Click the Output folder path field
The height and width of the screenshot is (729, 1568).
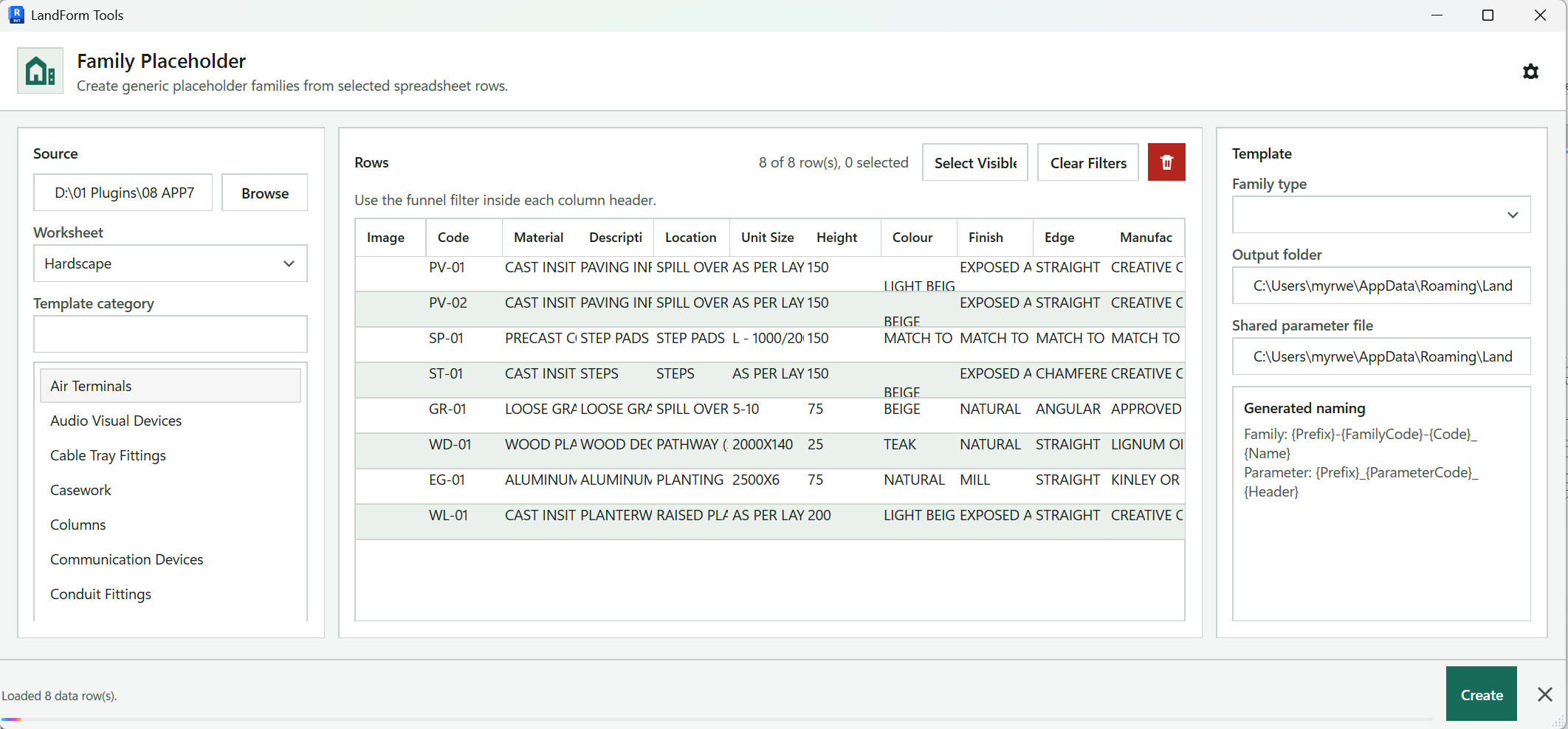click(1381, 286)
